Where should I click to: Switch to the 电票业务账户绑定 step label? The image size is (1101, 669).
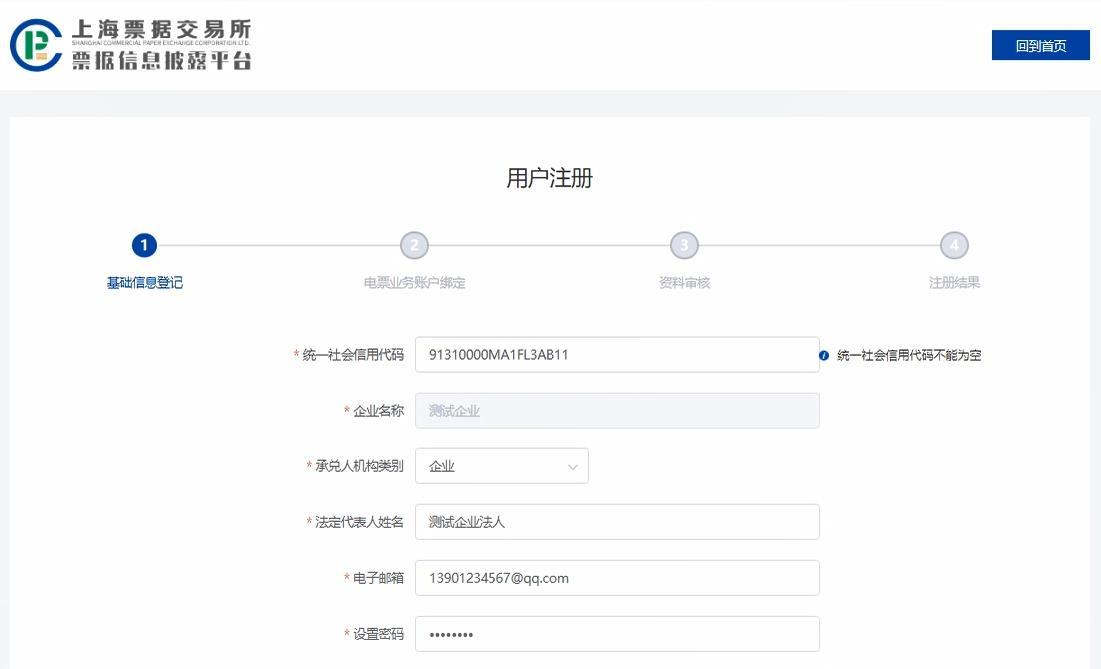pyautogui.click(x=414, y=282)
